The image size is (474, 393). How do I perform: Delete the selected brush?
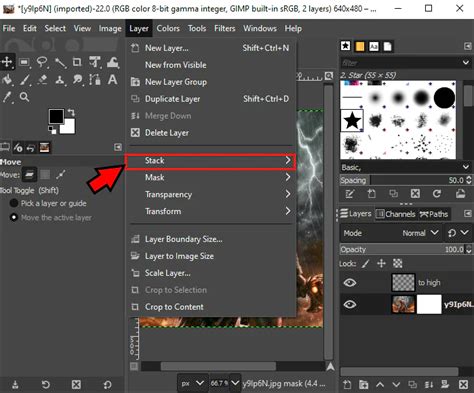[415, 194]
